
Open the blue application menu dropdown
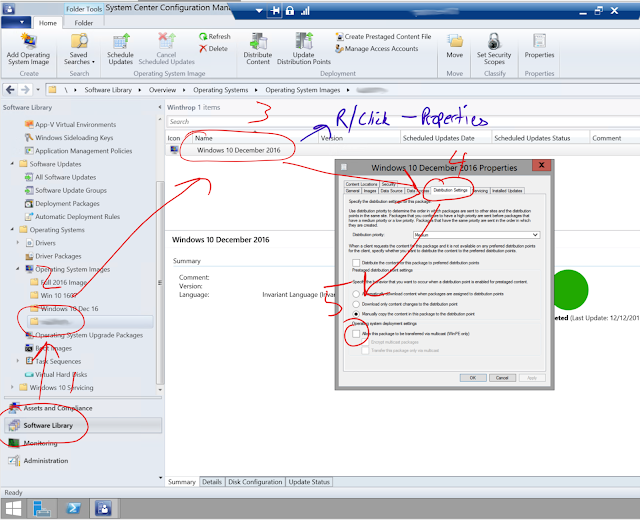click(16, 22)
